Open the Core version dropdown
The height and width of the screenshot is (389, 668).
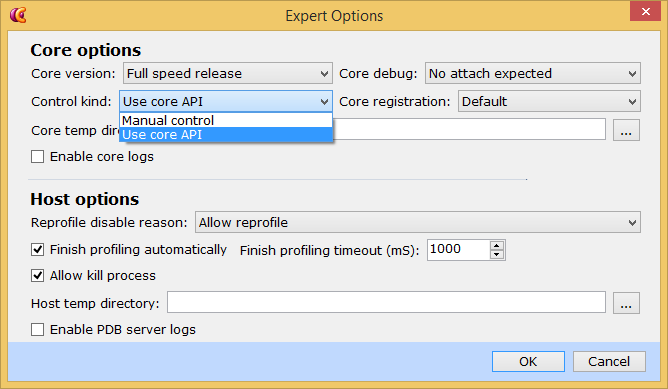pos(227,73)
